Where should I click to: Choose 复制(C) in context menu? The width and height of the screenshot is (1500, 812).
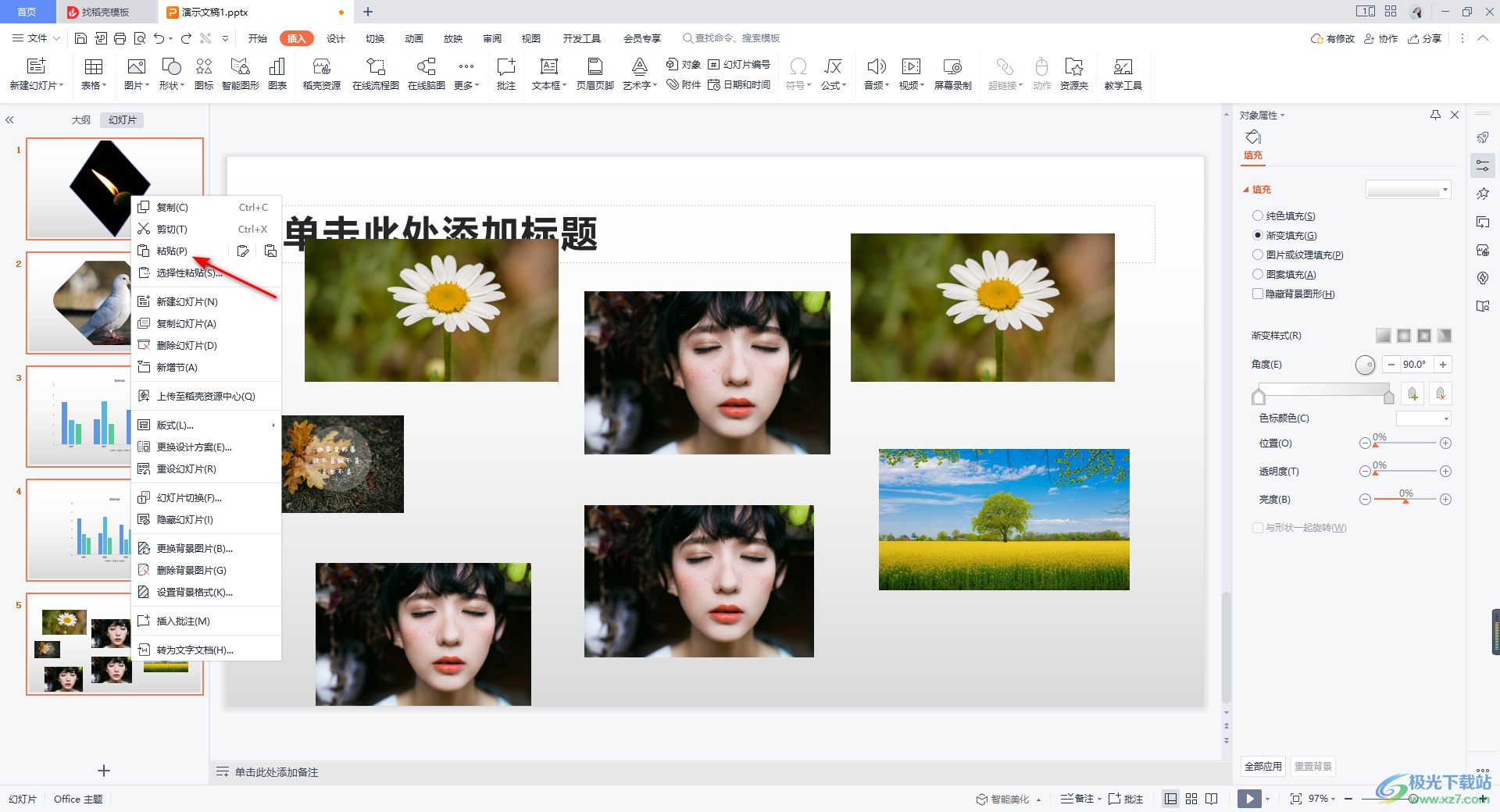coord(206,207)
